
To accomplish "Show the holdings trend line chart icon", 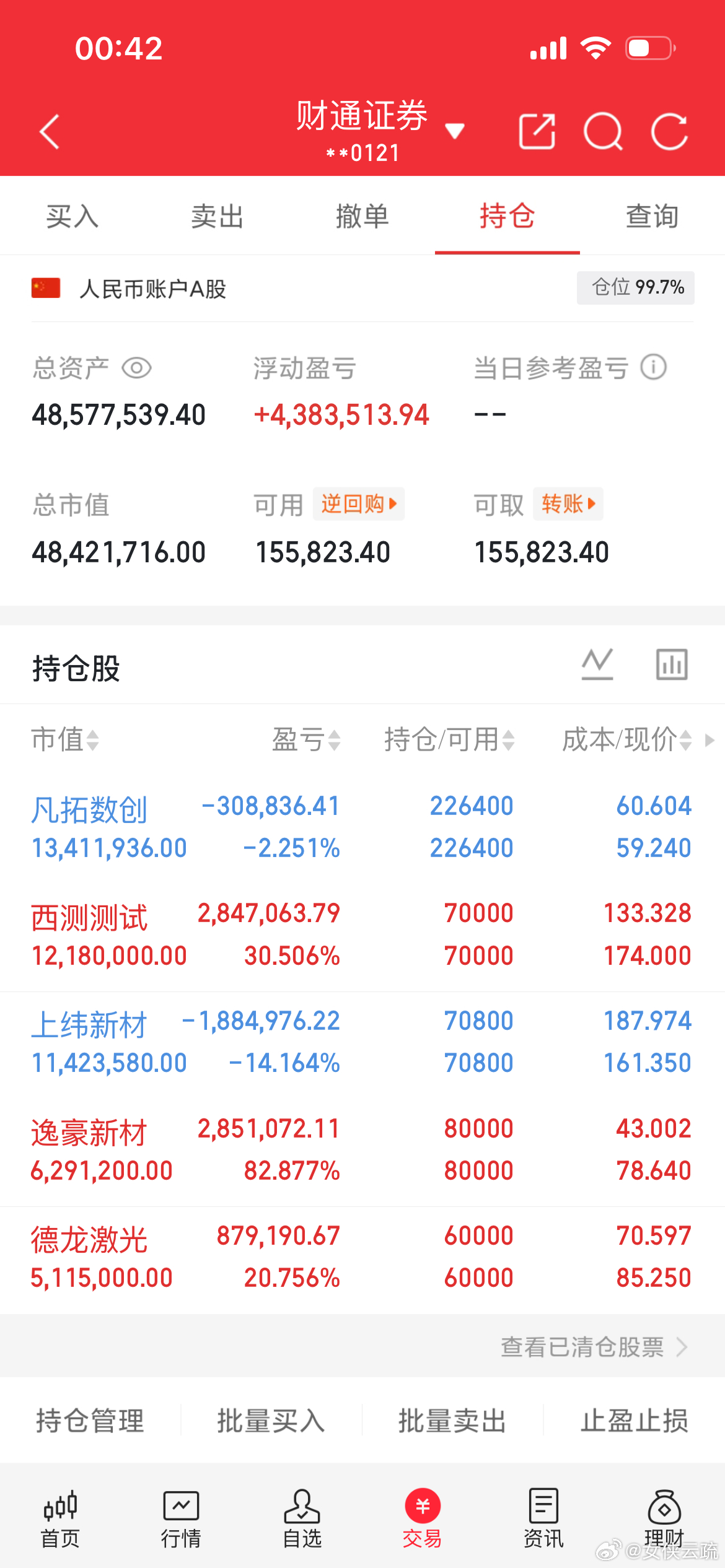I will click(x=597, y=664).
